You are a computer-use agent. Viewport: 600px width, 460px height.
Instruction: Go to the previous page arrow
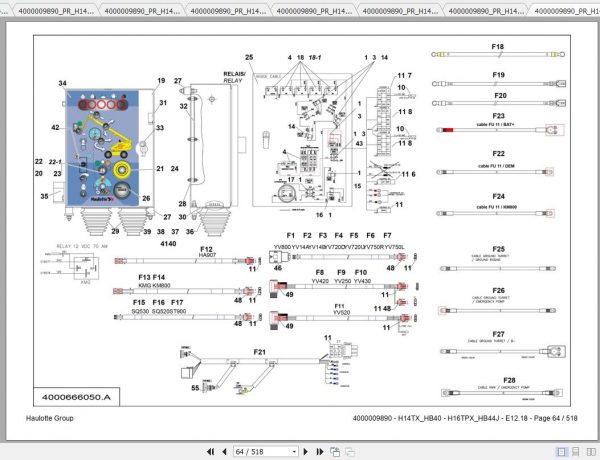point(225,452)
